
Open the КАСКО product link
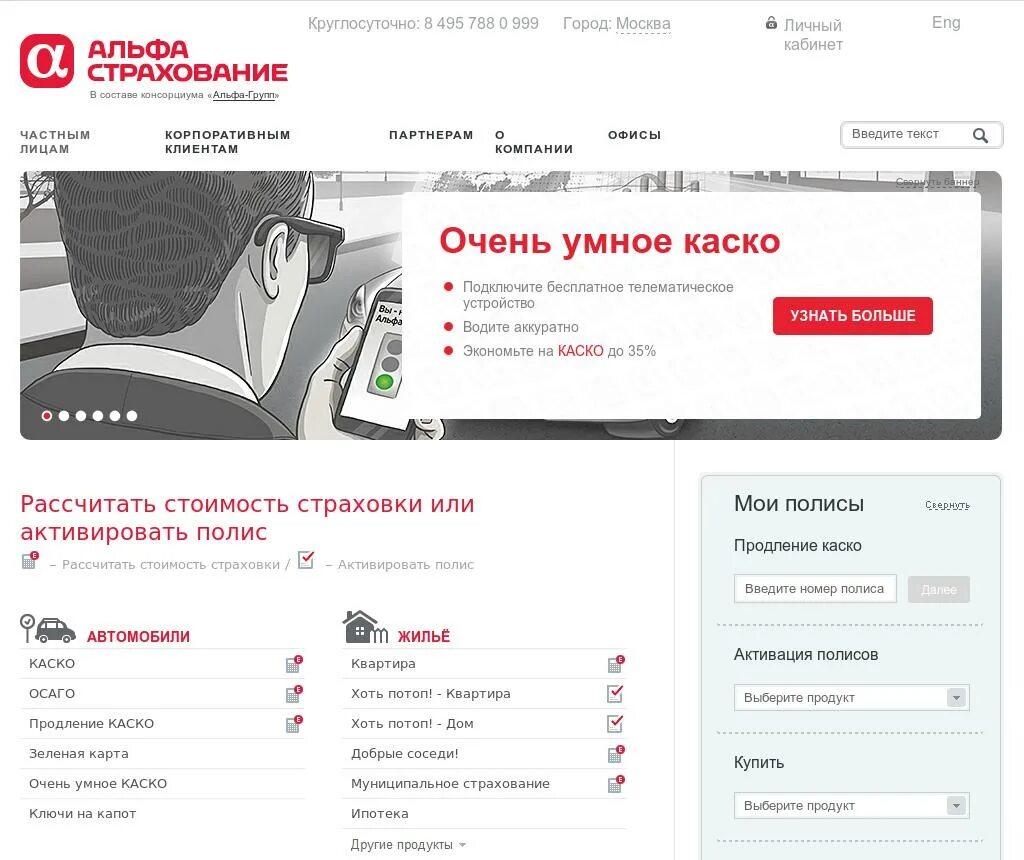[52, 663]
